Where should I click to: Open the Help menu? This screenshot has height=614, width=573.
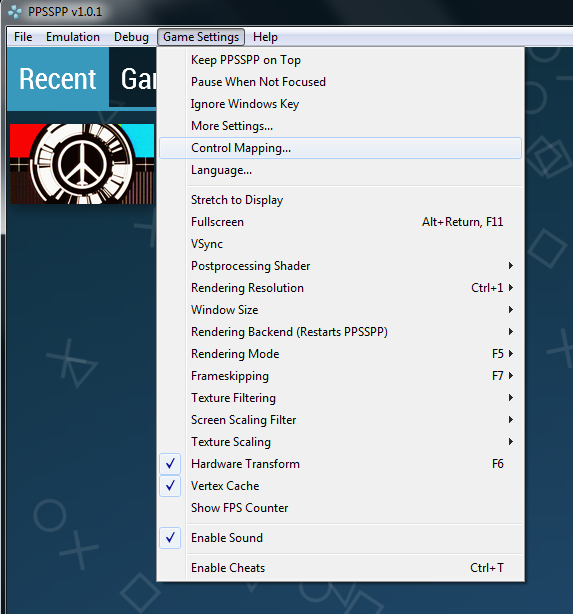click(265, 37)
